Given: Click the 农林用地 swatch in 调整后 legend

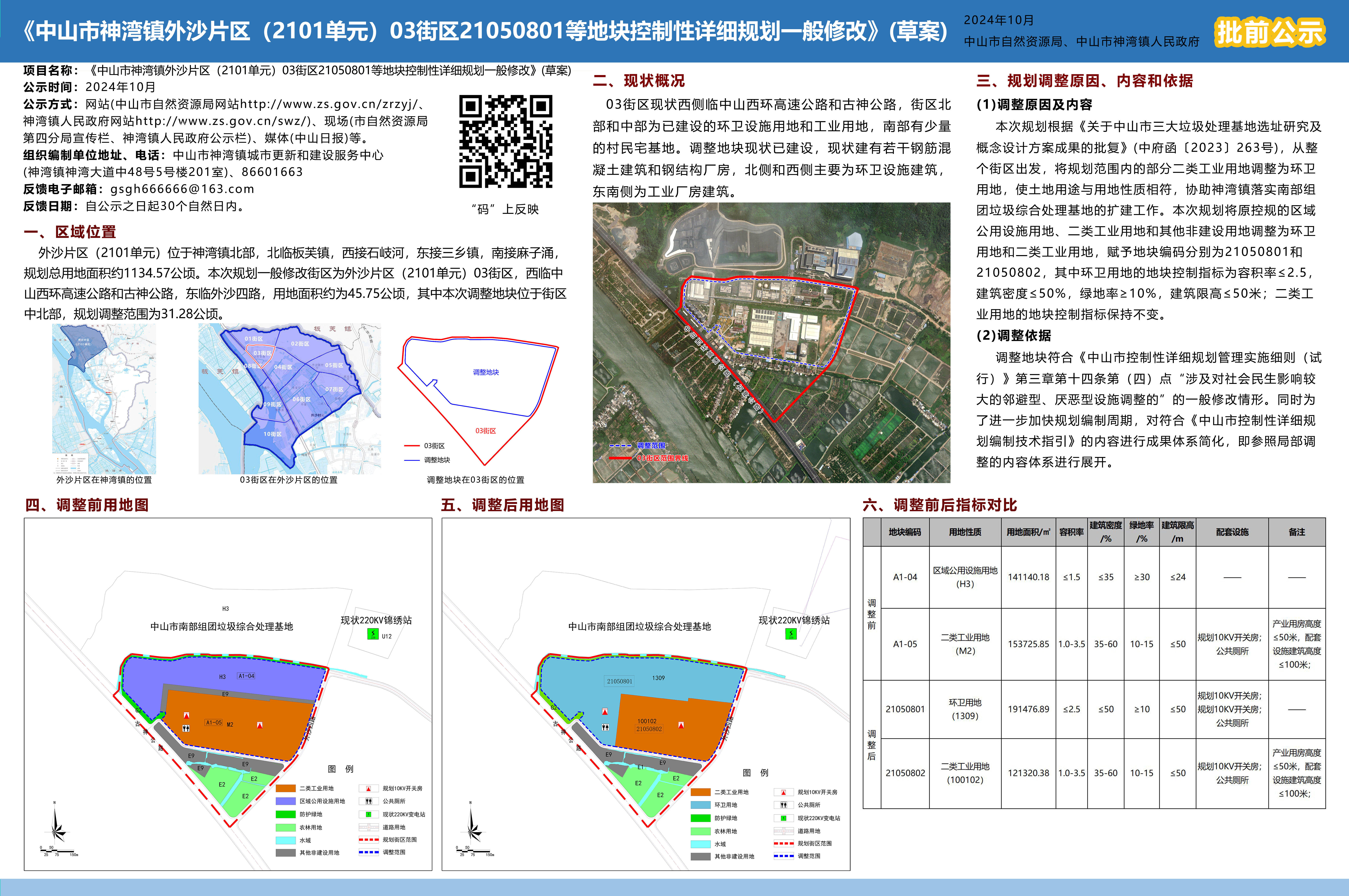Looking at the screenshot, I should coord(701,831).
